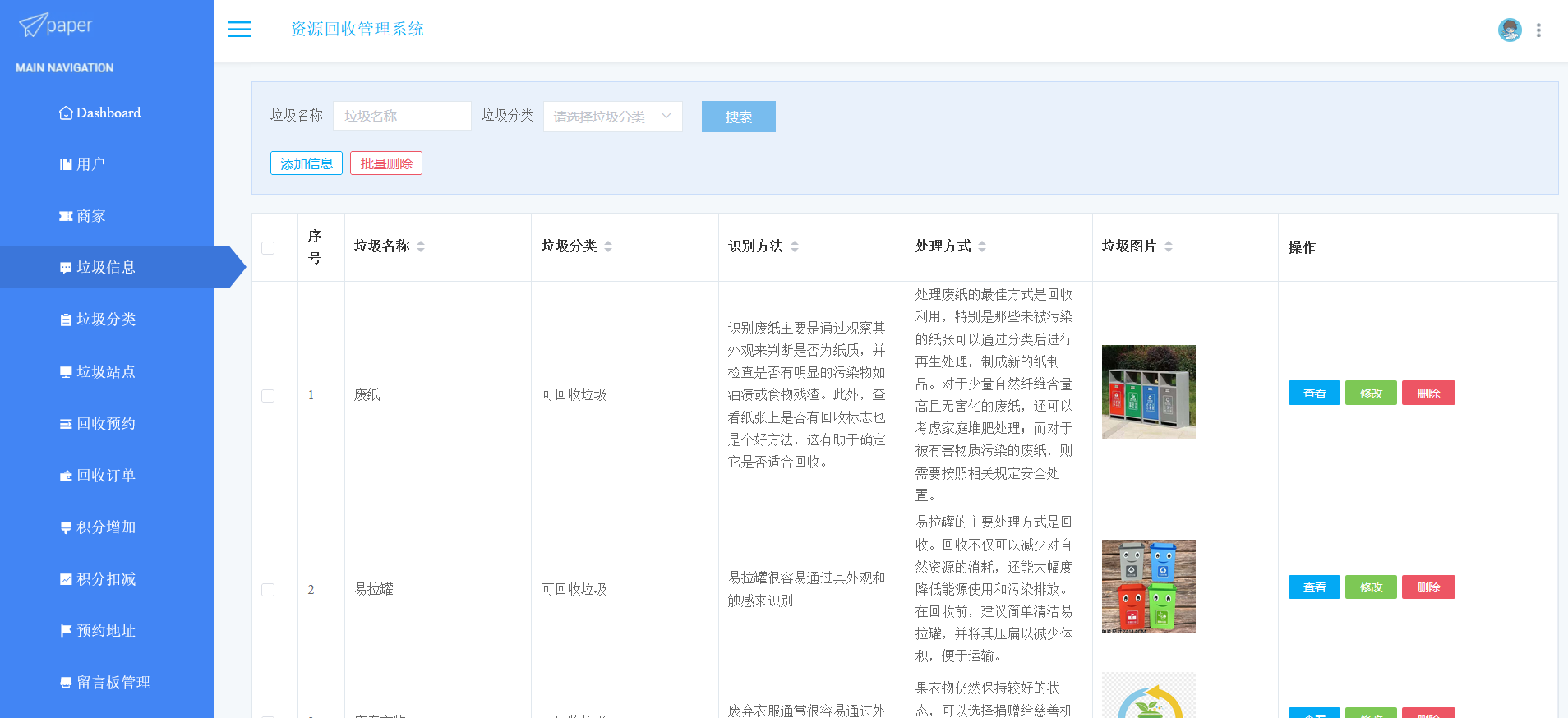1568x718 pixels.
Task: Click the 用户 sidebar icon
Action: click(66, 164)
